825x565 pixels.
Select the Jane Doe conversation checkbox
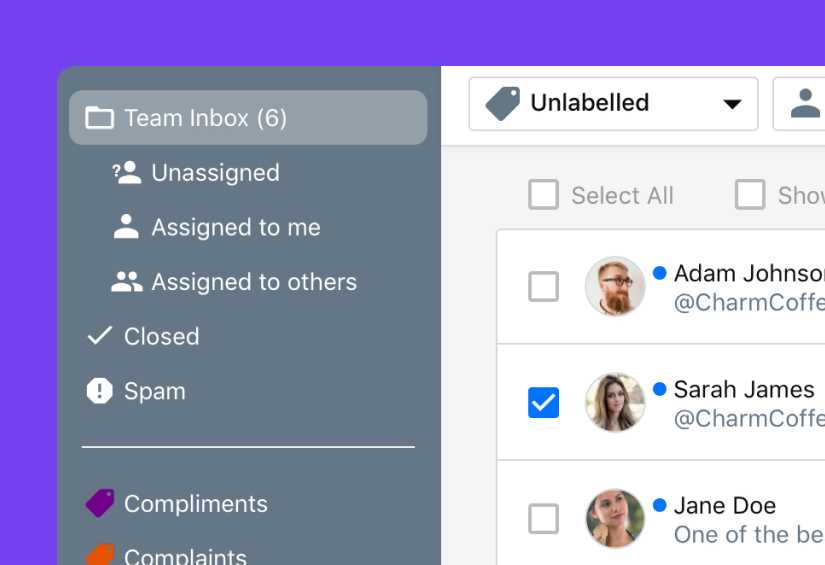(543, 519)
